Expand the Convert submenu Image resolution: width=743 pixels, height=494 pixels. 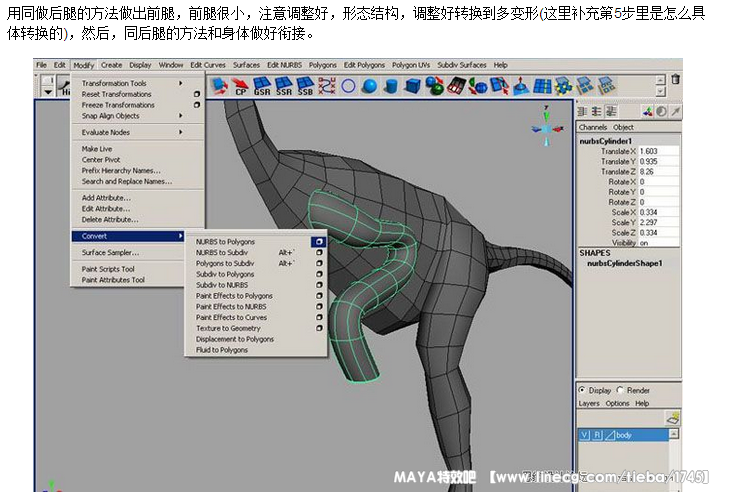[x=127, y=236]
